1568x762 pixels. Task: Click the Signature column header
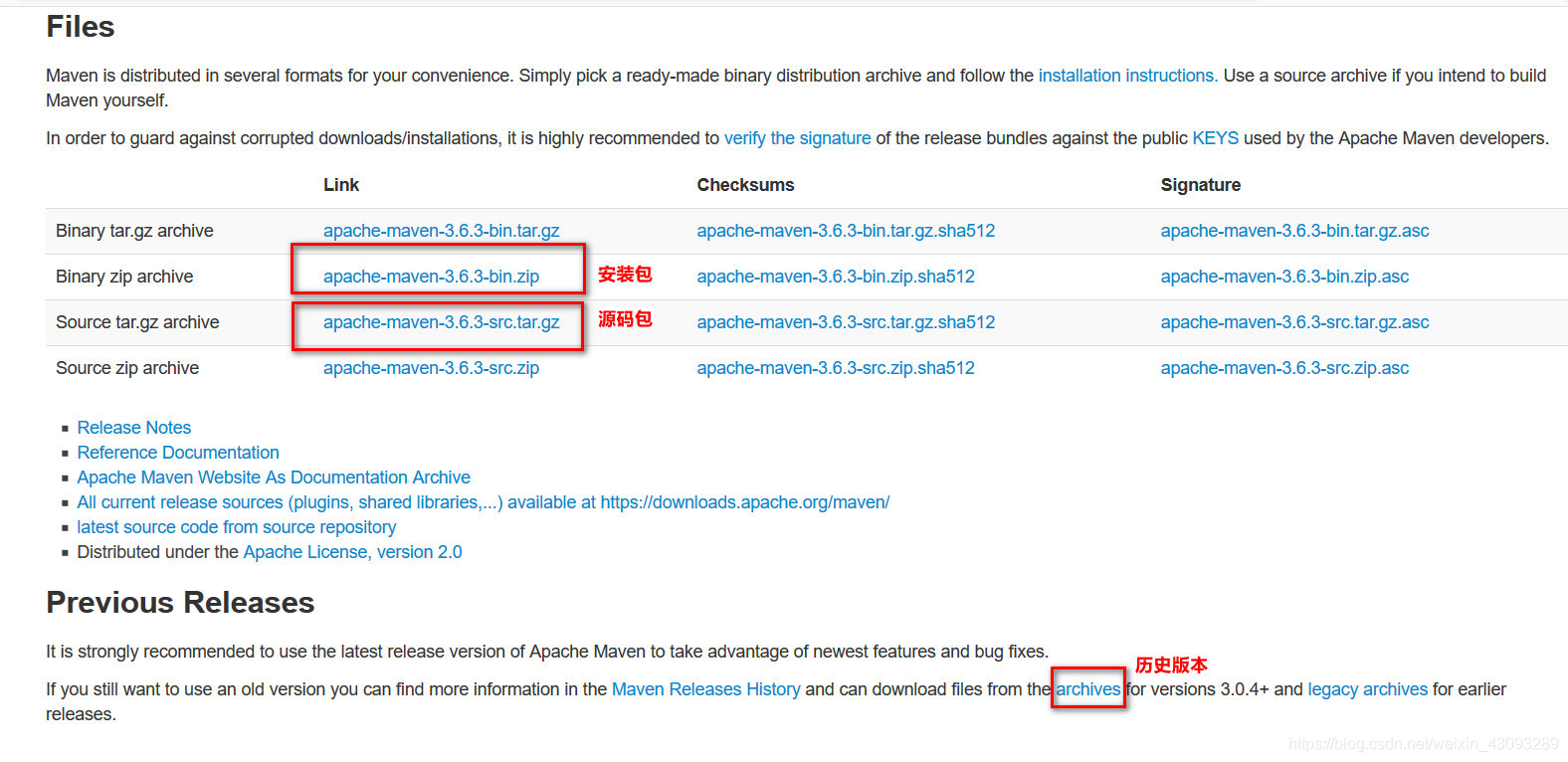click(x=1201, y=185)
